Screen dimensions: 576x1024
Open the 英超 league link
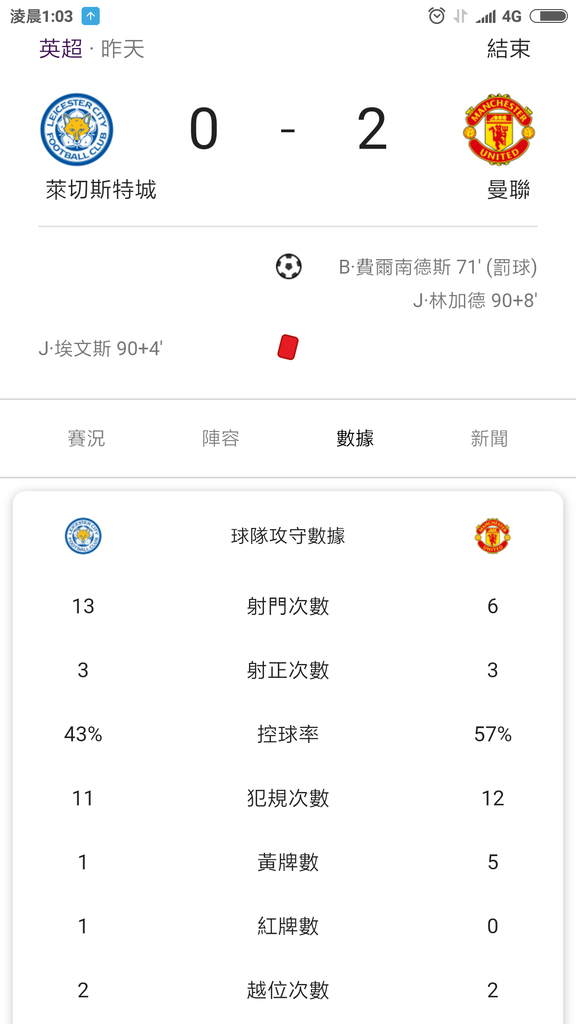point(61,49)
